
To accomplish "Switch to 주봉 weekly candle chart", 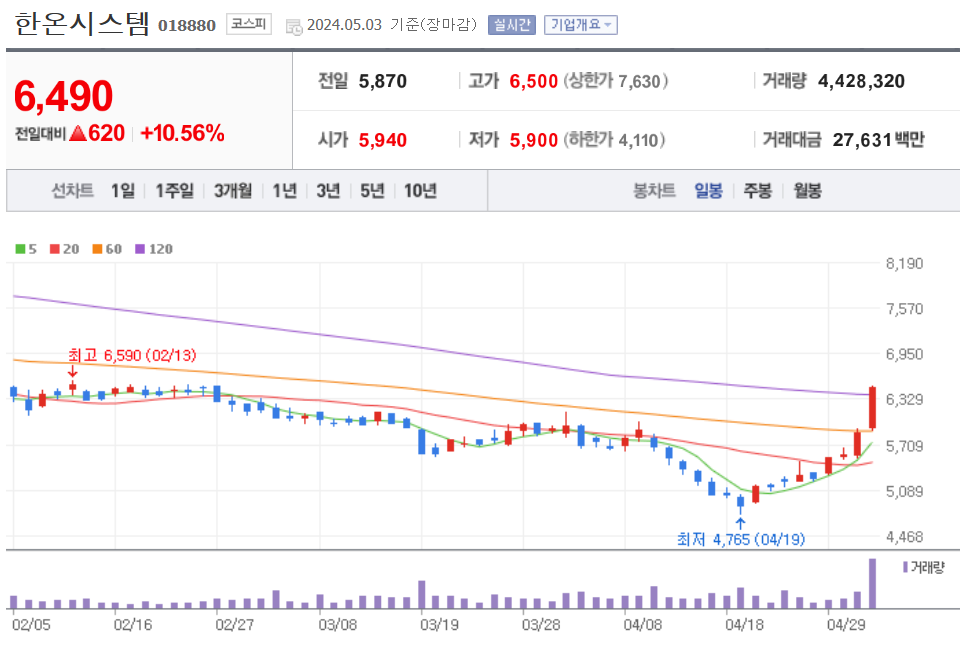I will point(757,191).
